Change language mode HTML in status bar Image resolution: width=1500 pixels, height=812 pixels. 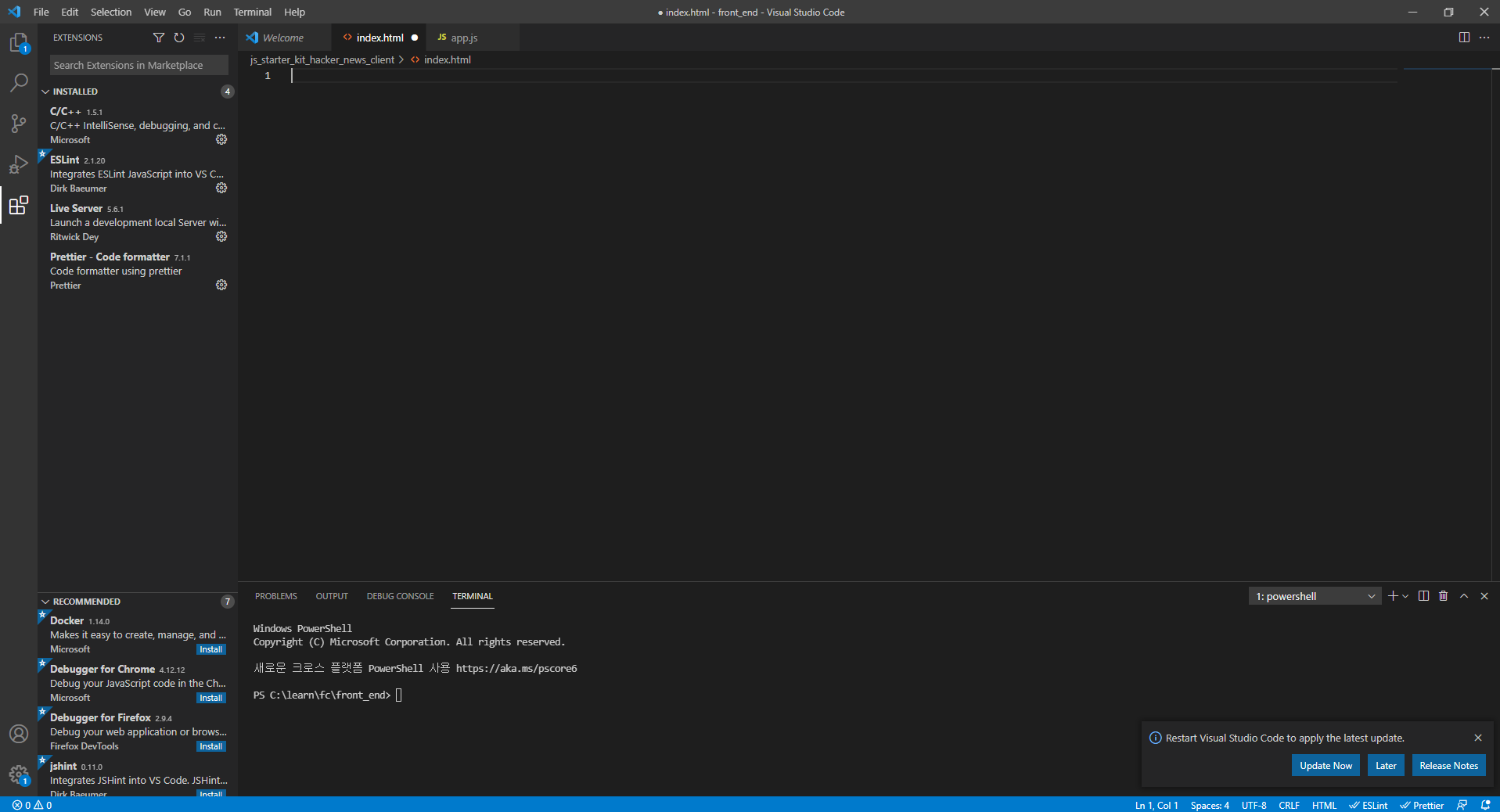1324,805
